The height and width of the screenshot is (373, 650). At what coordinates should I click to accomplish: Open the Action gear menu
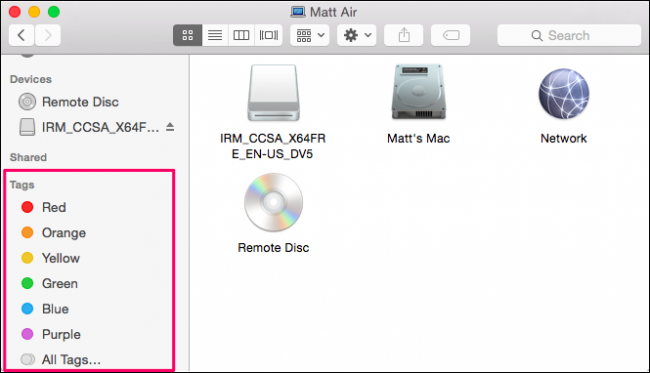[x=357, y=35]
